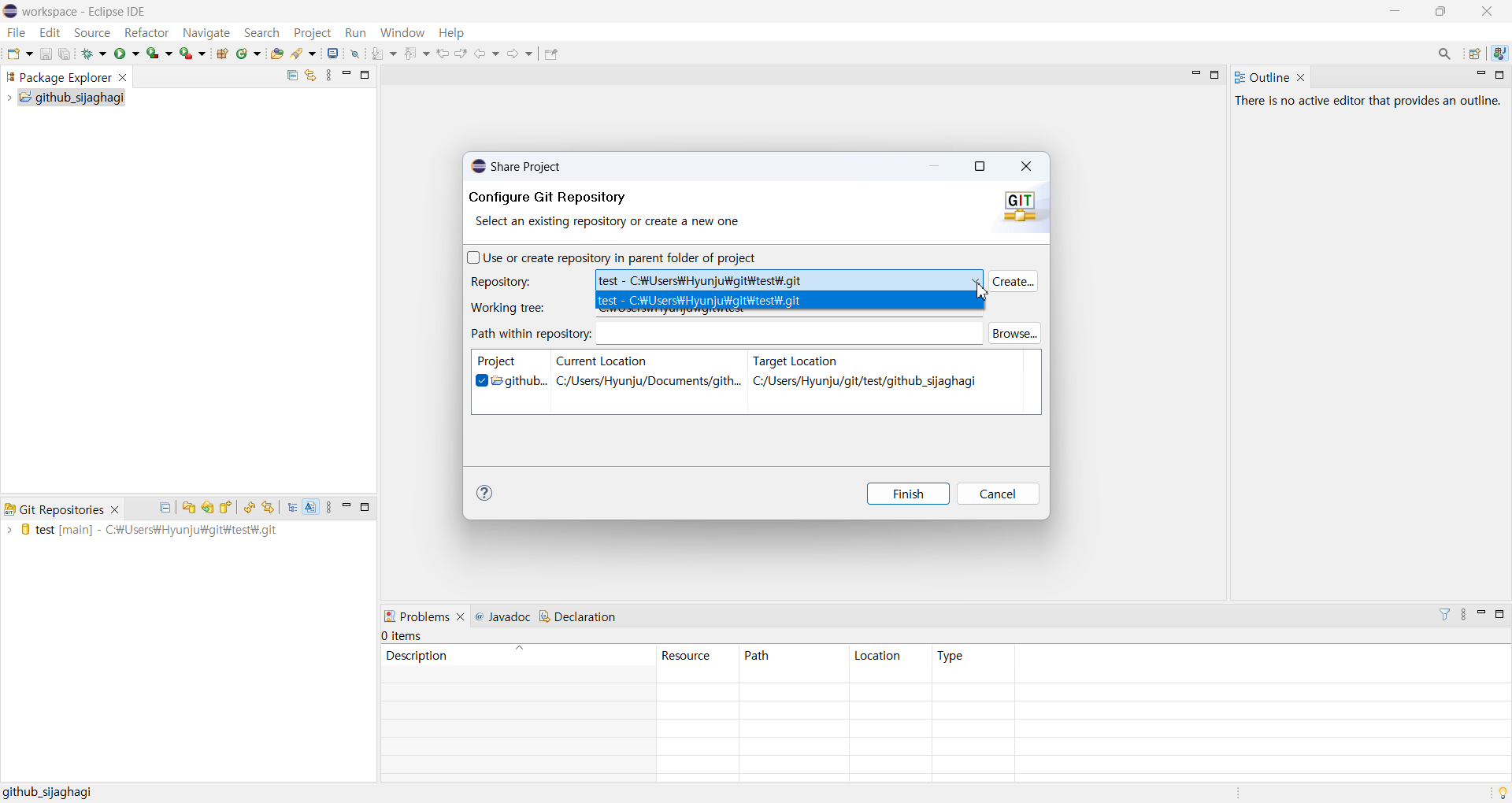Image resolution: width=1512 pixels, height=803 pixels.
Task: Open the Refactor menu
Action: point(146,33)
